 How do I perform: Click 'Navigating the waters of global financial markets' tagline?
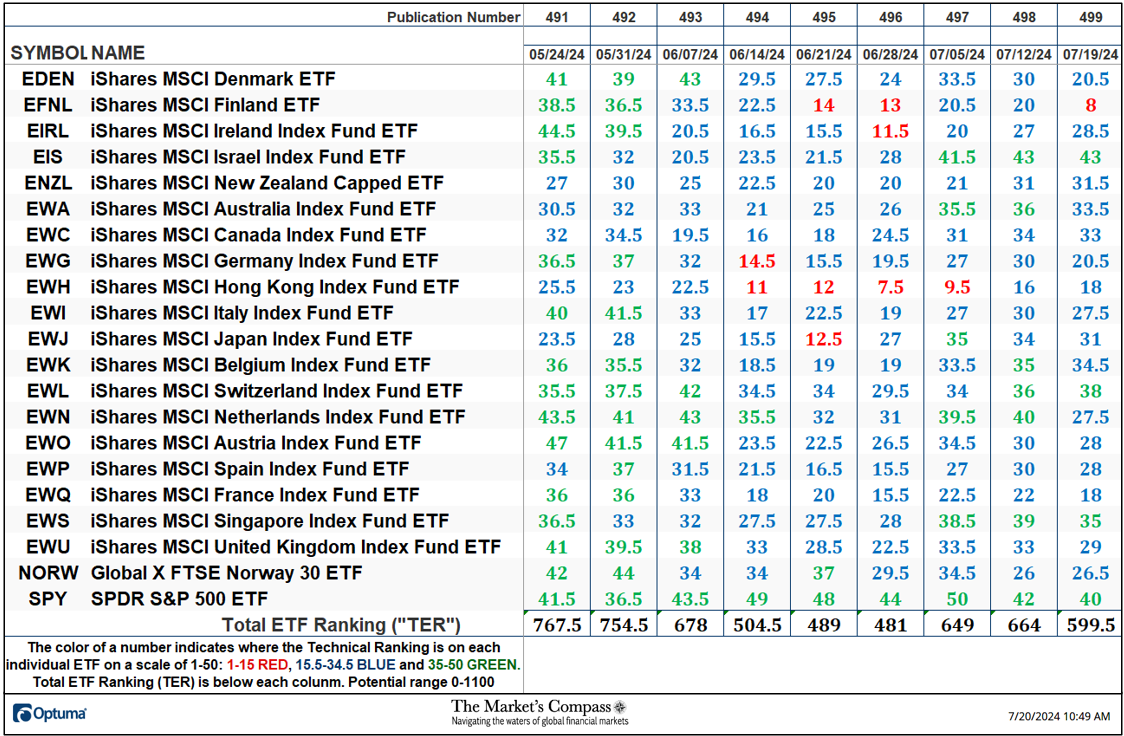pyautogui.click(x=539, y=721)
